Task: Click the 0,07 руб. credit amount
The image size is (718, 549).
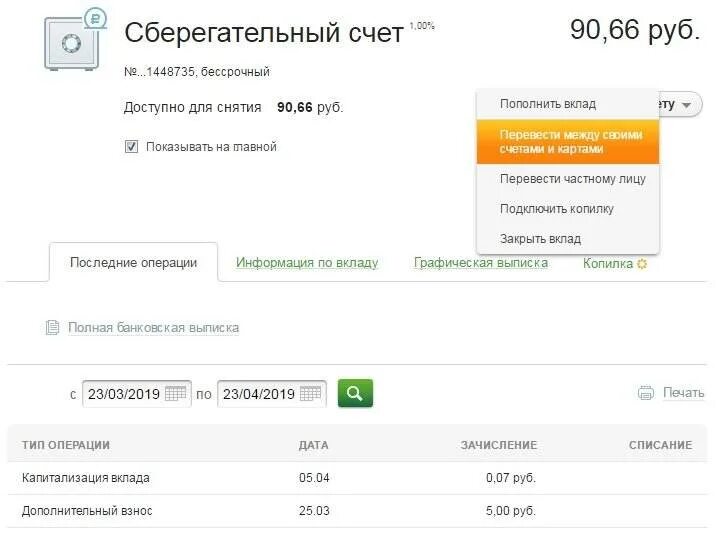Action: (511, 478)
